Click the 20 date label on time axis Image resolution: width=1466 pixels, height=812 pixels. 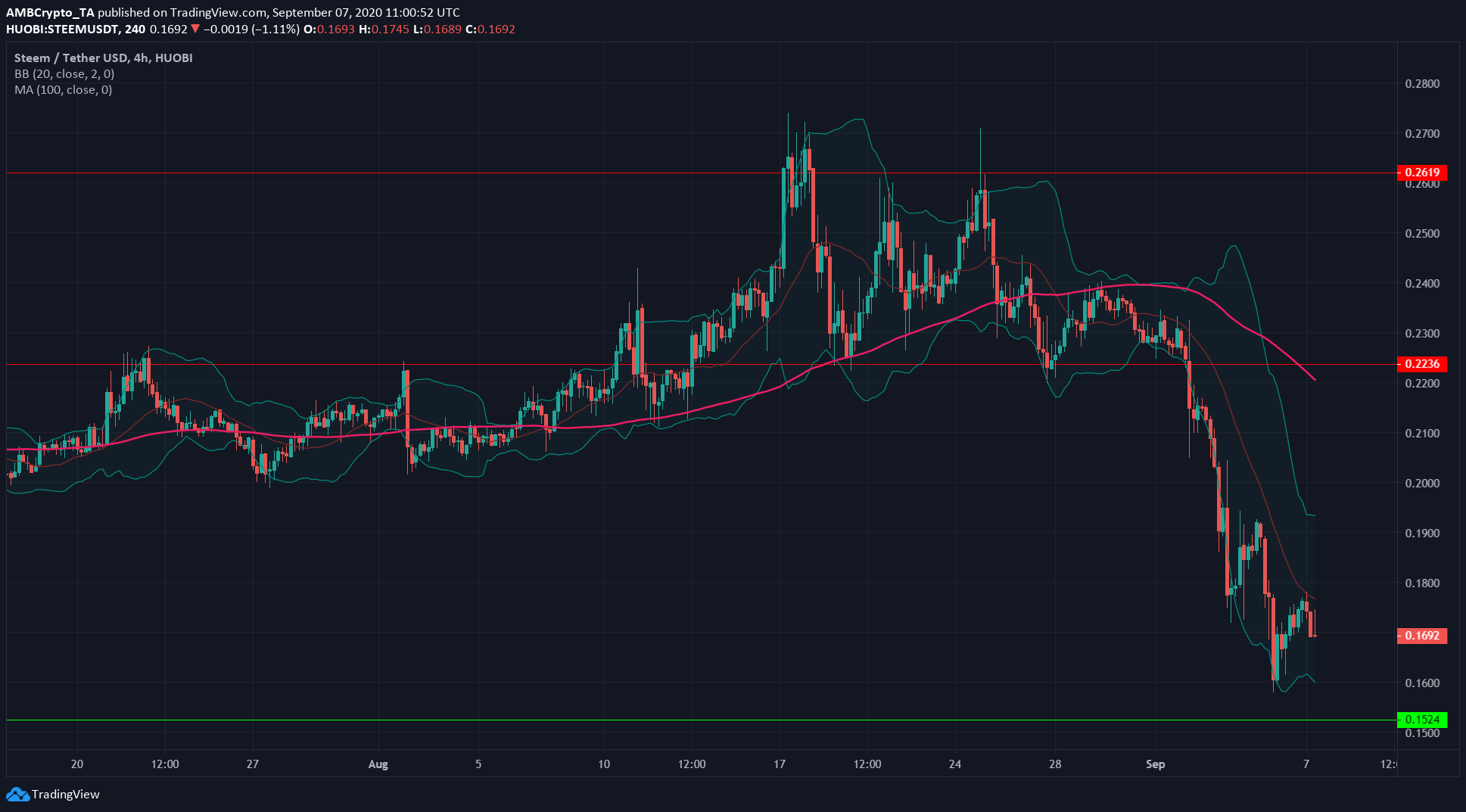[x=77, y=764]
